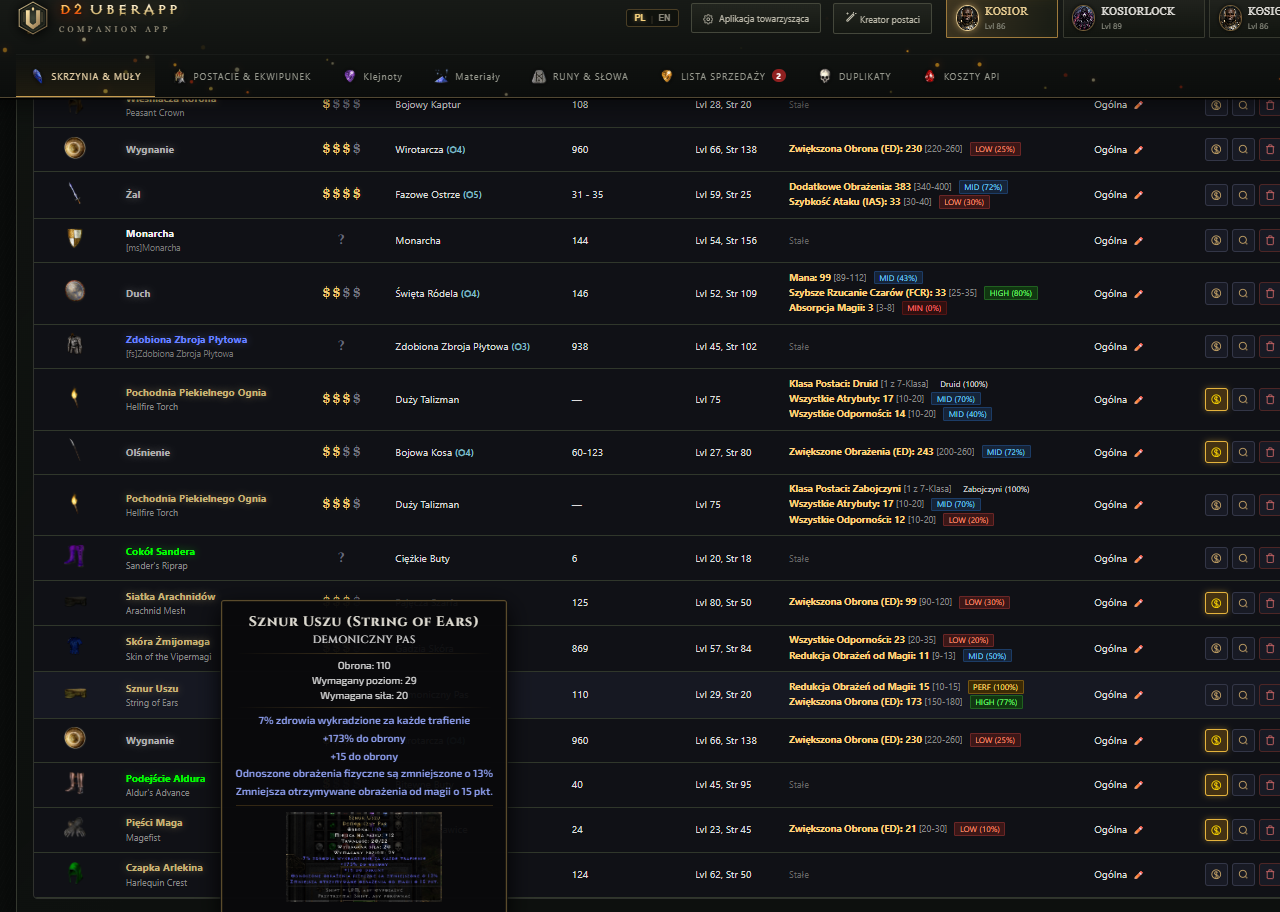
Task: Toggle the highlighted coin for Siatka Arachnidów
Action: 1216,602
